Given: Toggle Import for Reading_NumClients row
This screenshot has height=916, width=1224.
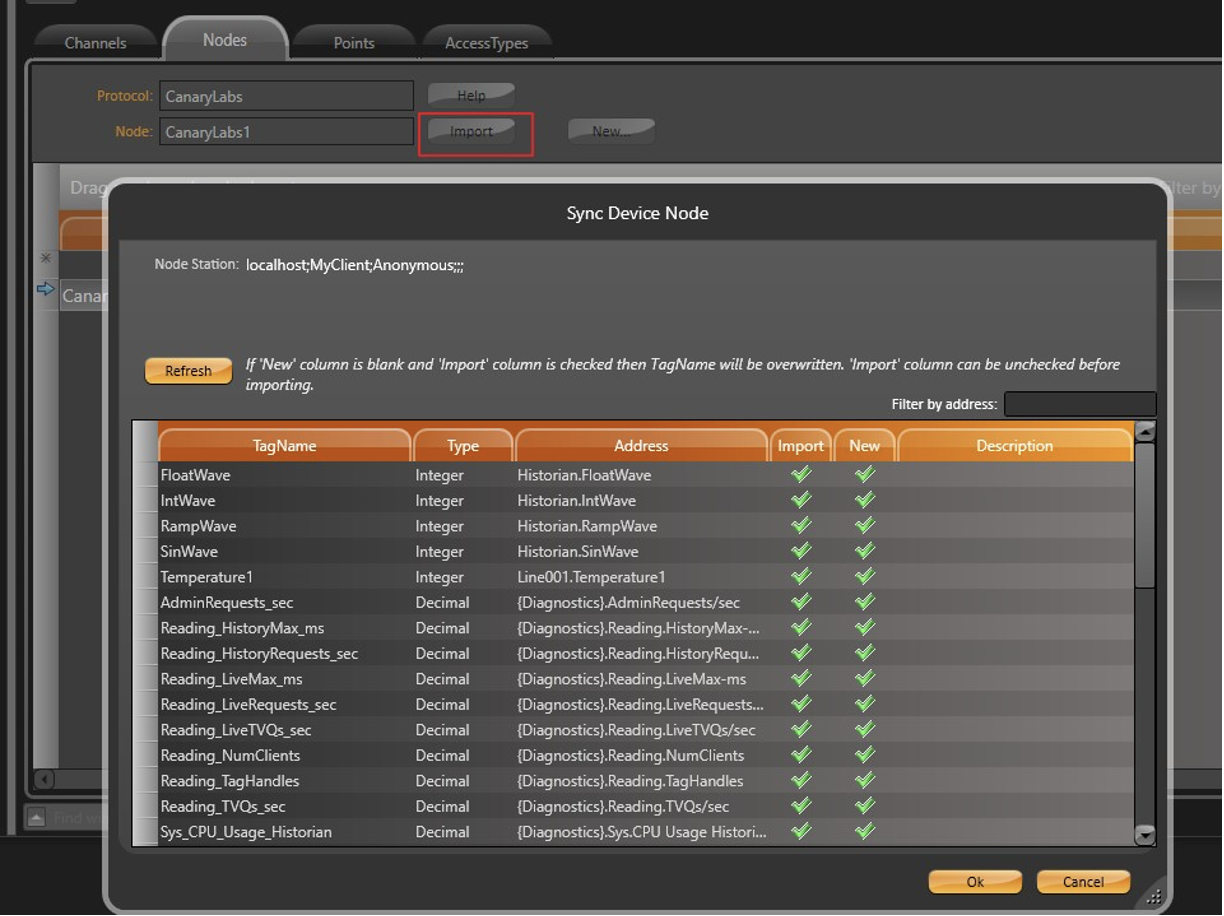Looking at the screenshot, I should point(801,755).
